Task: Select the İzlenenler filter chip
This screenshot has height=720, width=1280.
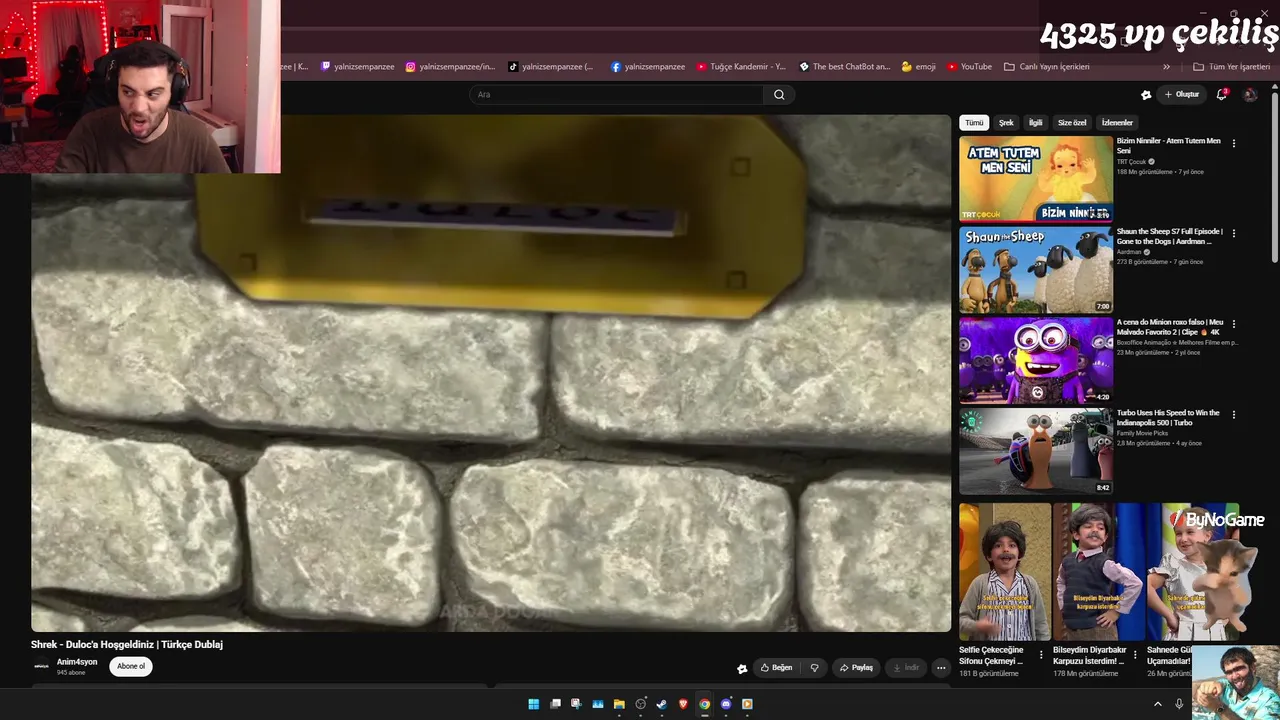Action: pyautogui.click(x=1117, y=123)
